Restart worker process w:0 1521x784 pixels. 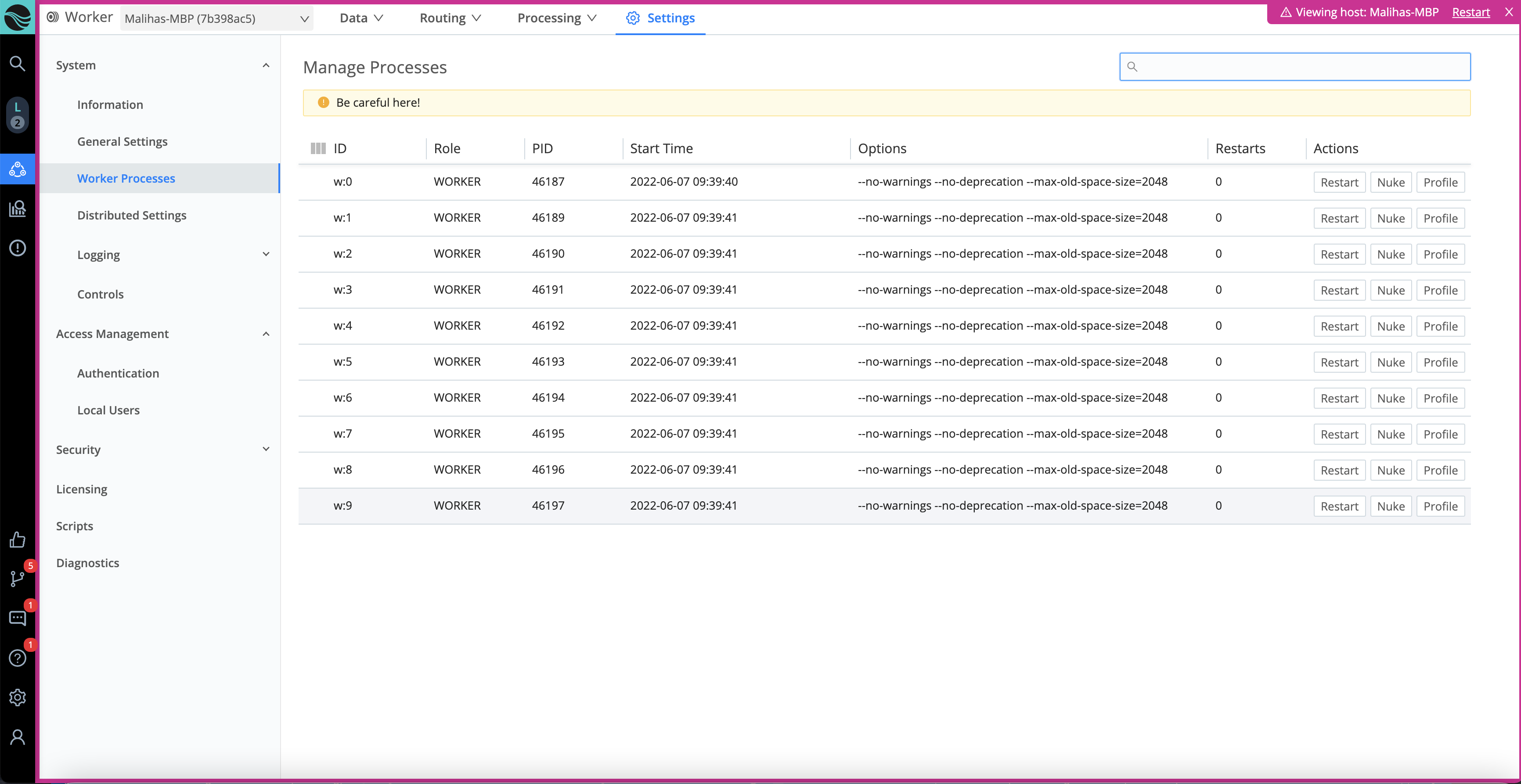(1339, 182)
